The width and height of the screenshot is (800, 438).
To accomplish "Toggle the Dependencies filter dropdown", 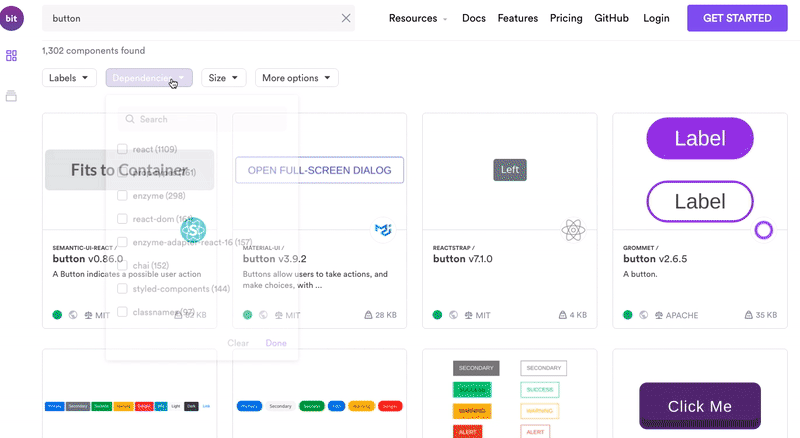I will tap(149, 78).
